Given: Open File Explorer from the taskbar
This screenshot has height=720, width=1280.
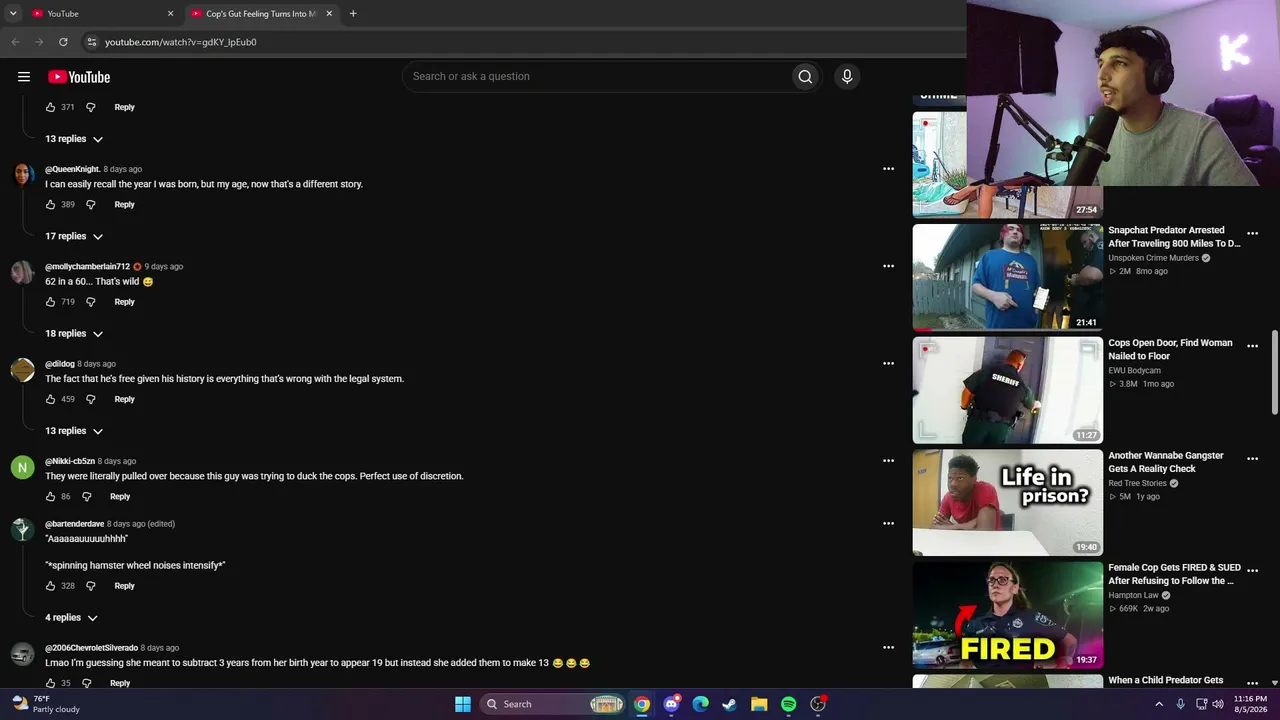Looking at the screenshot, I should (x=759, y=704).
